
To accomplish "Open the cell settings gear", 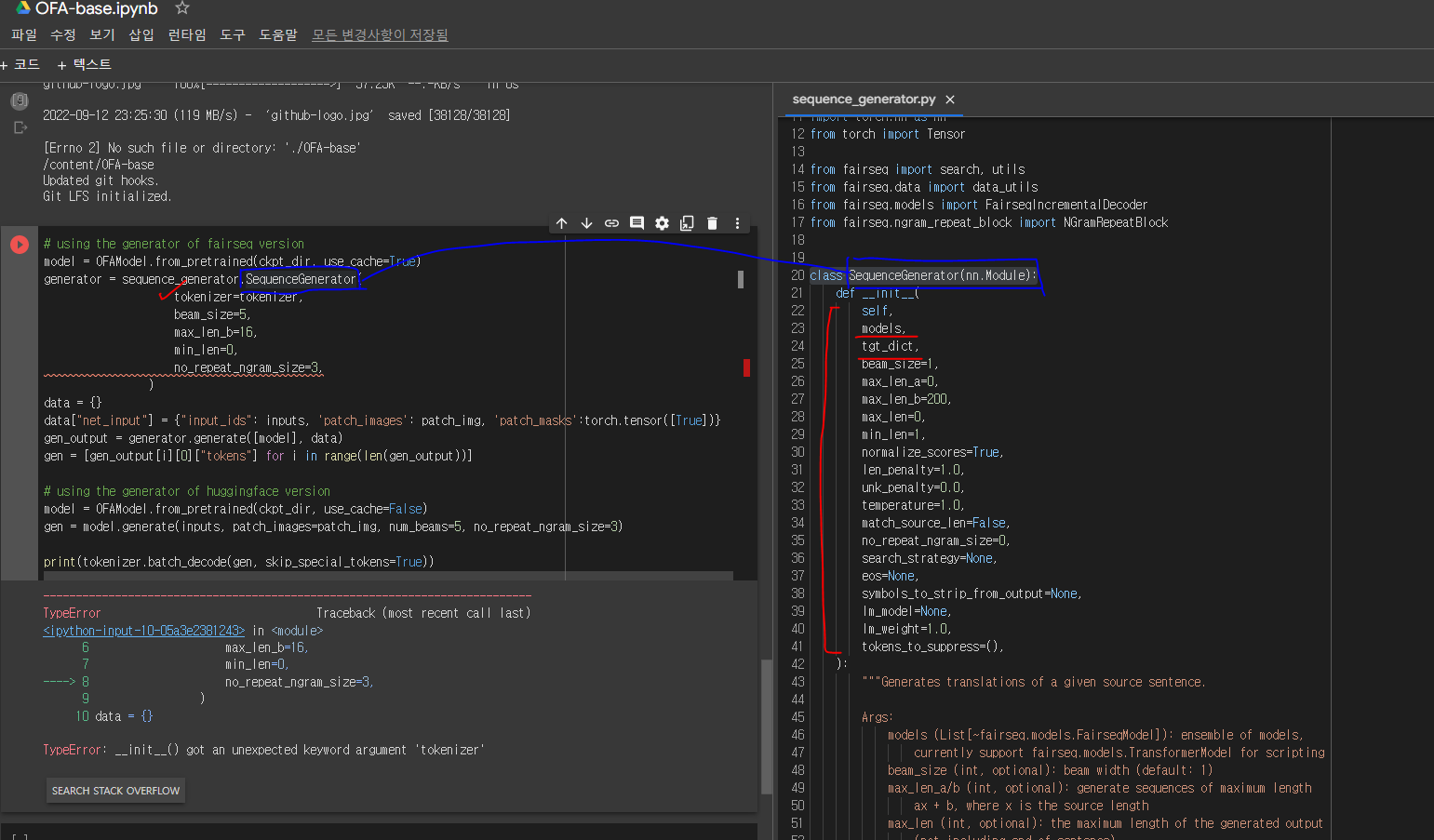I will pyautogui.click(x=662, y=223).
